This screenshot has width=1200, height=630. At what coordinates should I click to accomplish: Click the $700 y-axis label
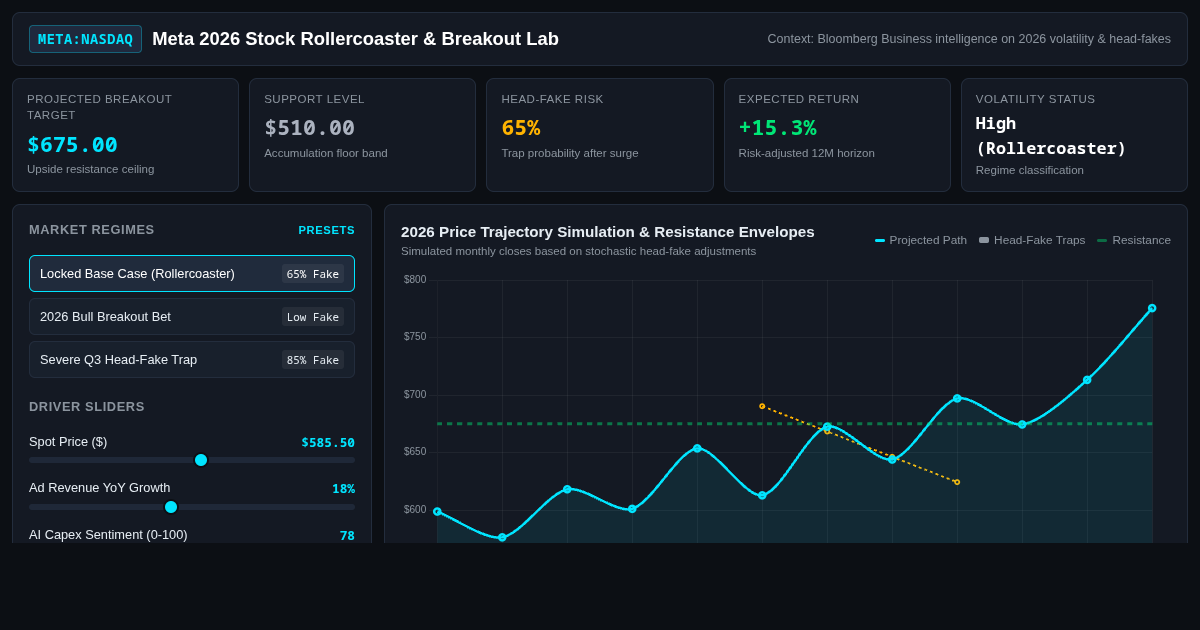tap(415, 395)
